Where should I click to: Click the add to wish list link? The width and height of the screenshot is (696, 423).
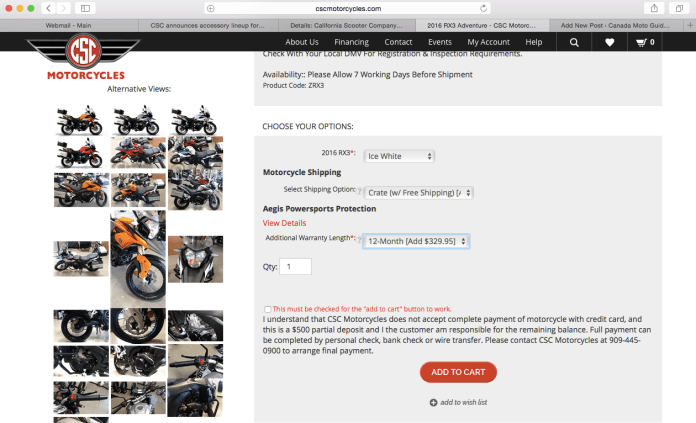click(x=463, y=402)
